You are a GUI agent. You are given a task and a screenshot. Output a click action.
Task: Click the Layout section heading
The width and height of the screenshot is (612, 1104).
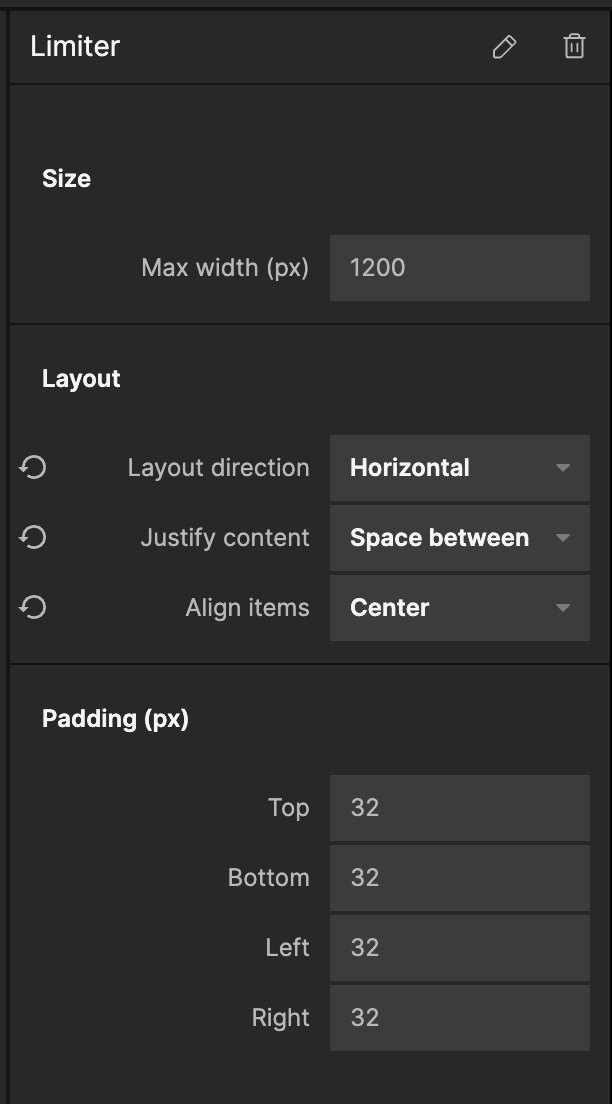tap(81, 379)
